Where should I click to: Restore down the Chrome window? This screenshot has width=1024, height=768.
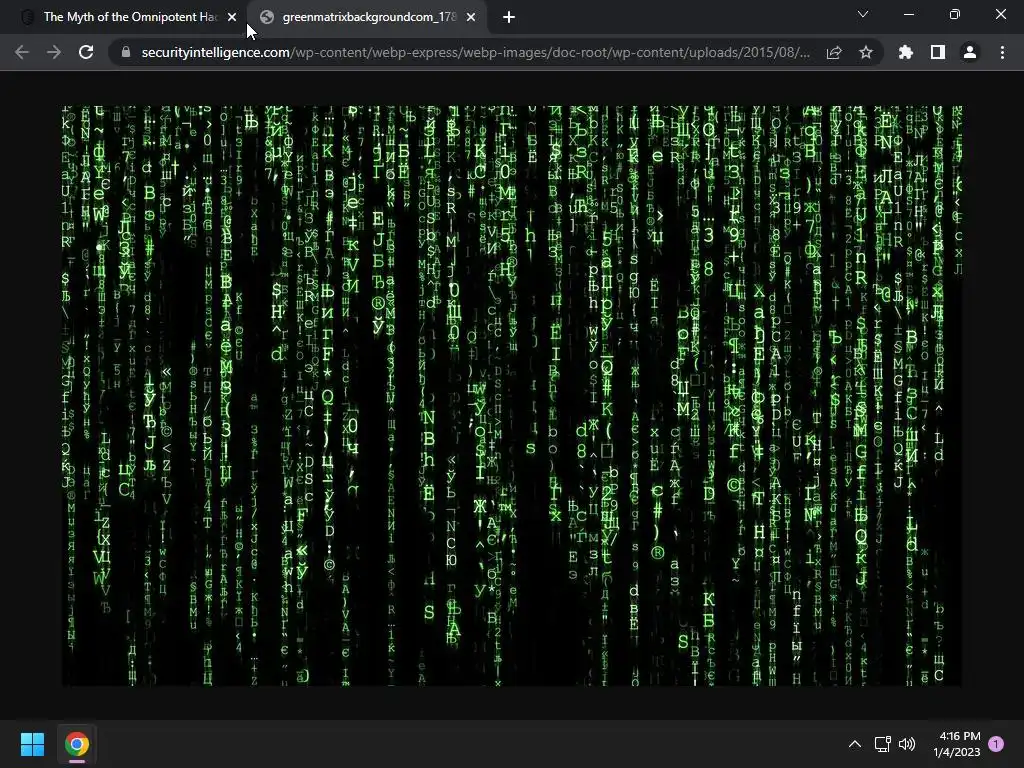point(955,14)
